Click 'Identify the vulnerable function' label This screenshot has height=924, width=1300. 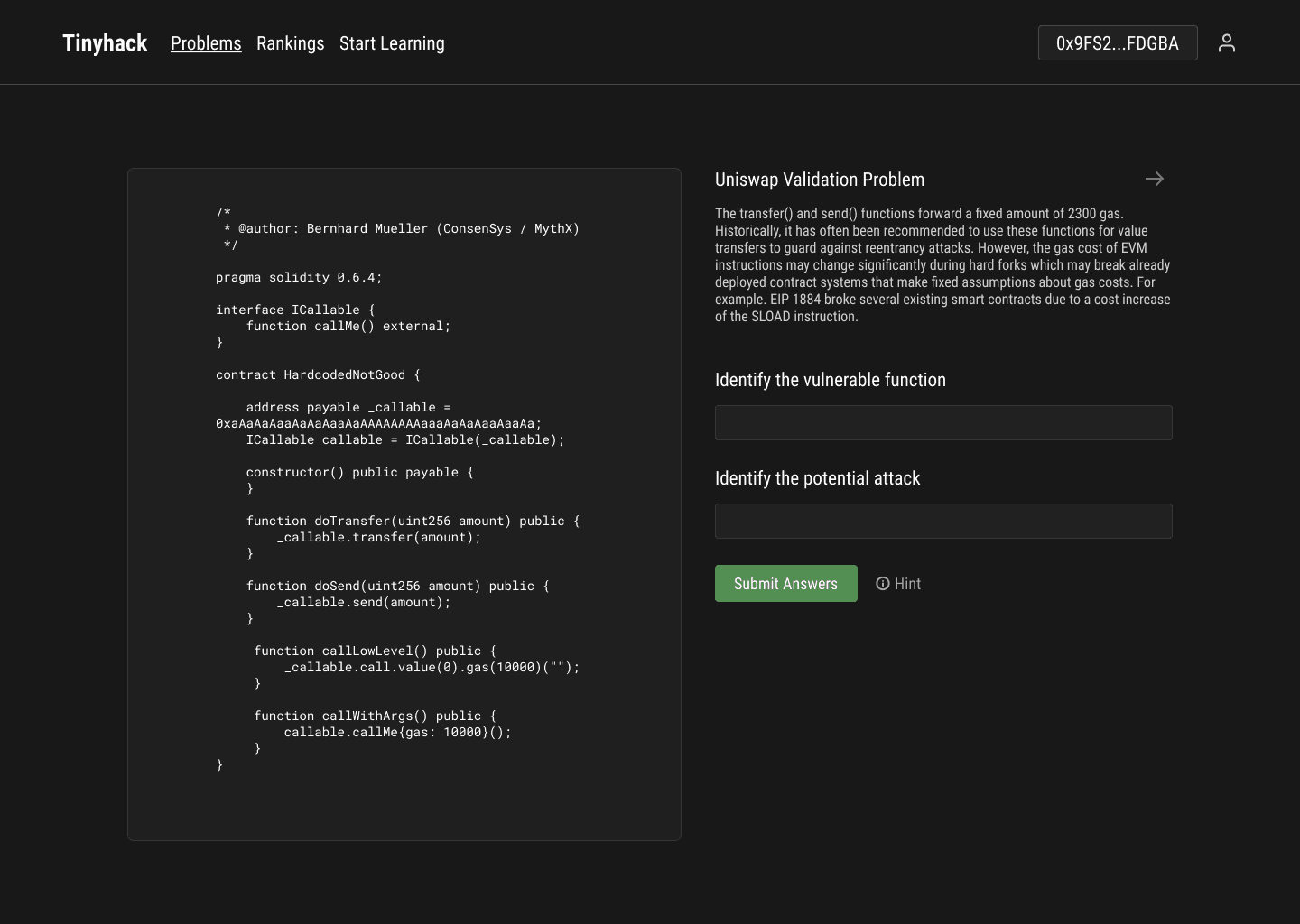[831, 380]
